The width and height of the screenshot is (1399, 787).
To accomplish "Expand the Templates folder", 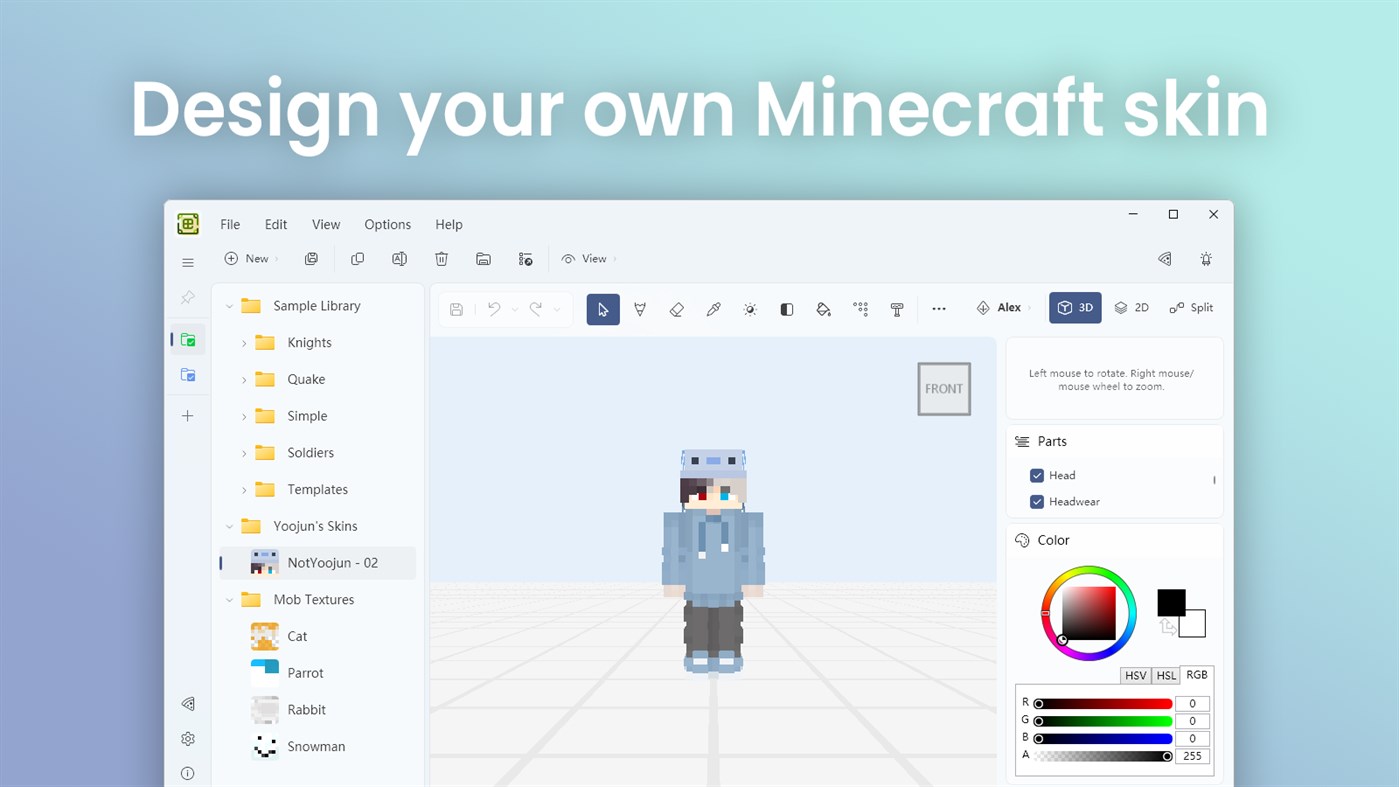I will pyautogui.click(x=244, y=490).
